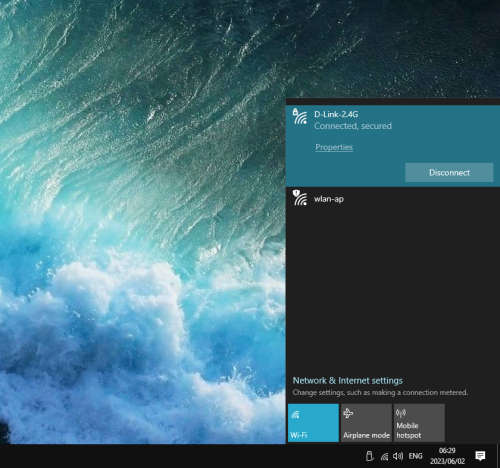Viewport: 500px width, 468px height.
Task: Open the taskbar clock and date
Action: pyautogui.click(x=447, y=456)
